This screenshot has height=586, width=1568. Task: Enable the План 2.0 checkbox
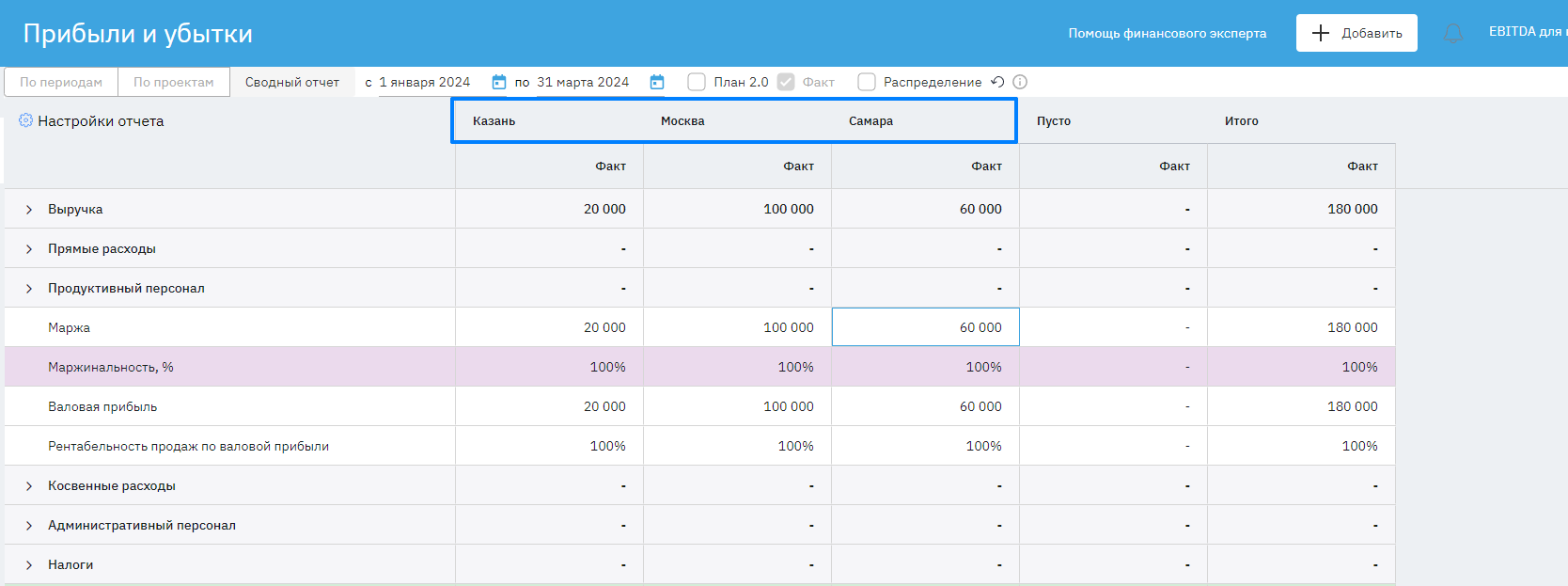click(697, 82)
